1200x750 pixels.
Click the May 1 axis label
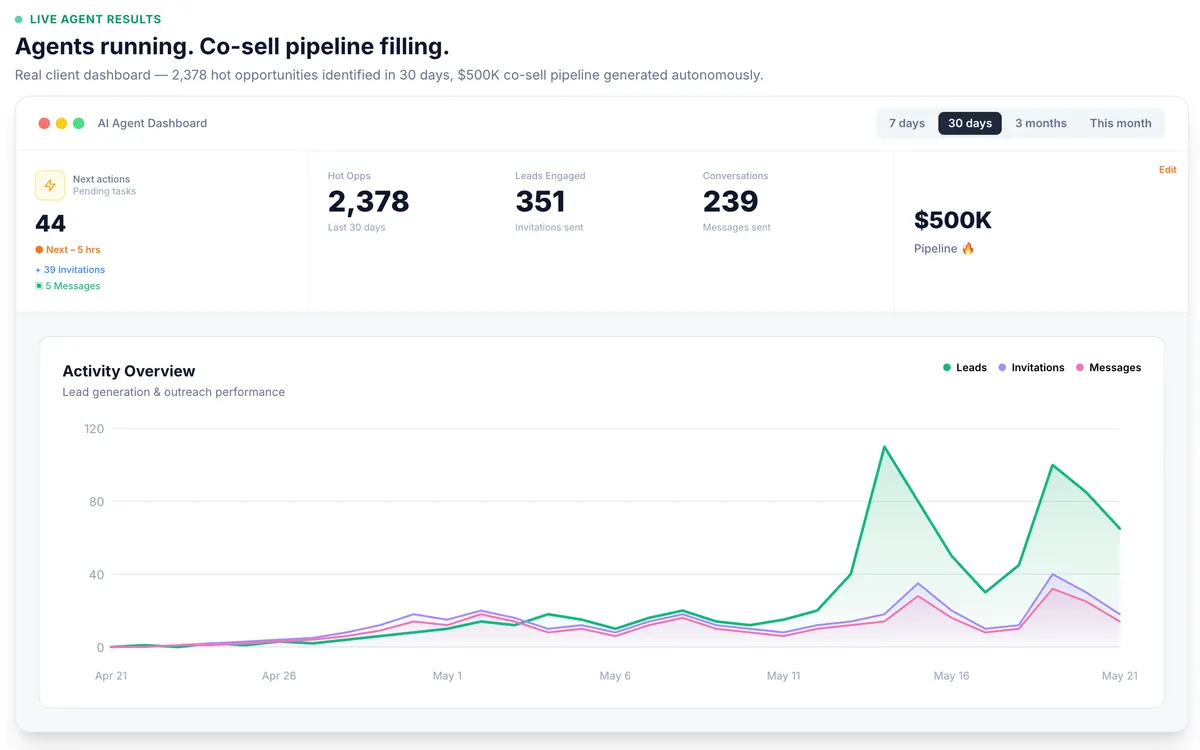coord(447,676)
